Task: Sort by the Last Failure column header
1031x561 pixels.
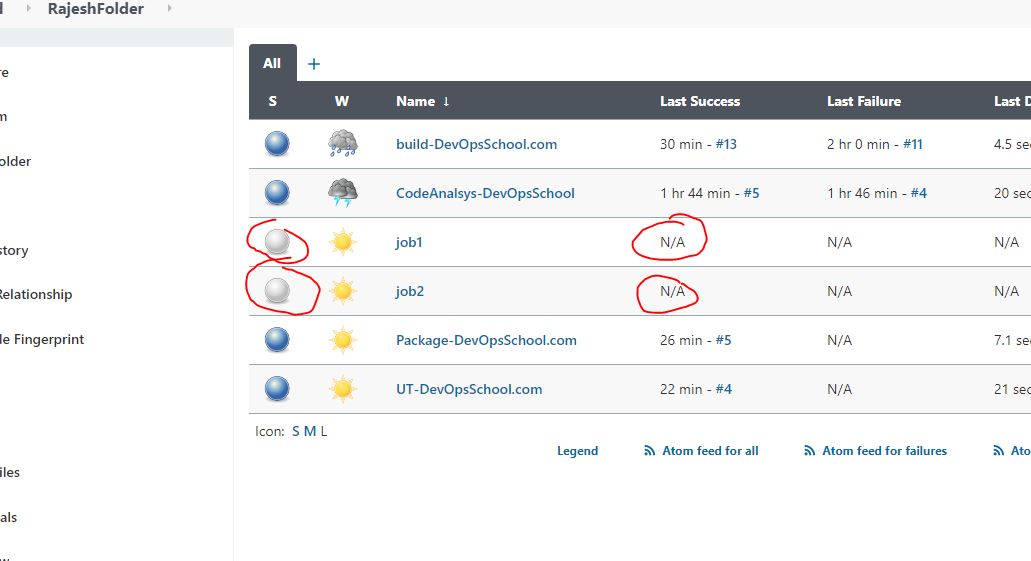Action: [x=864, y=101]
